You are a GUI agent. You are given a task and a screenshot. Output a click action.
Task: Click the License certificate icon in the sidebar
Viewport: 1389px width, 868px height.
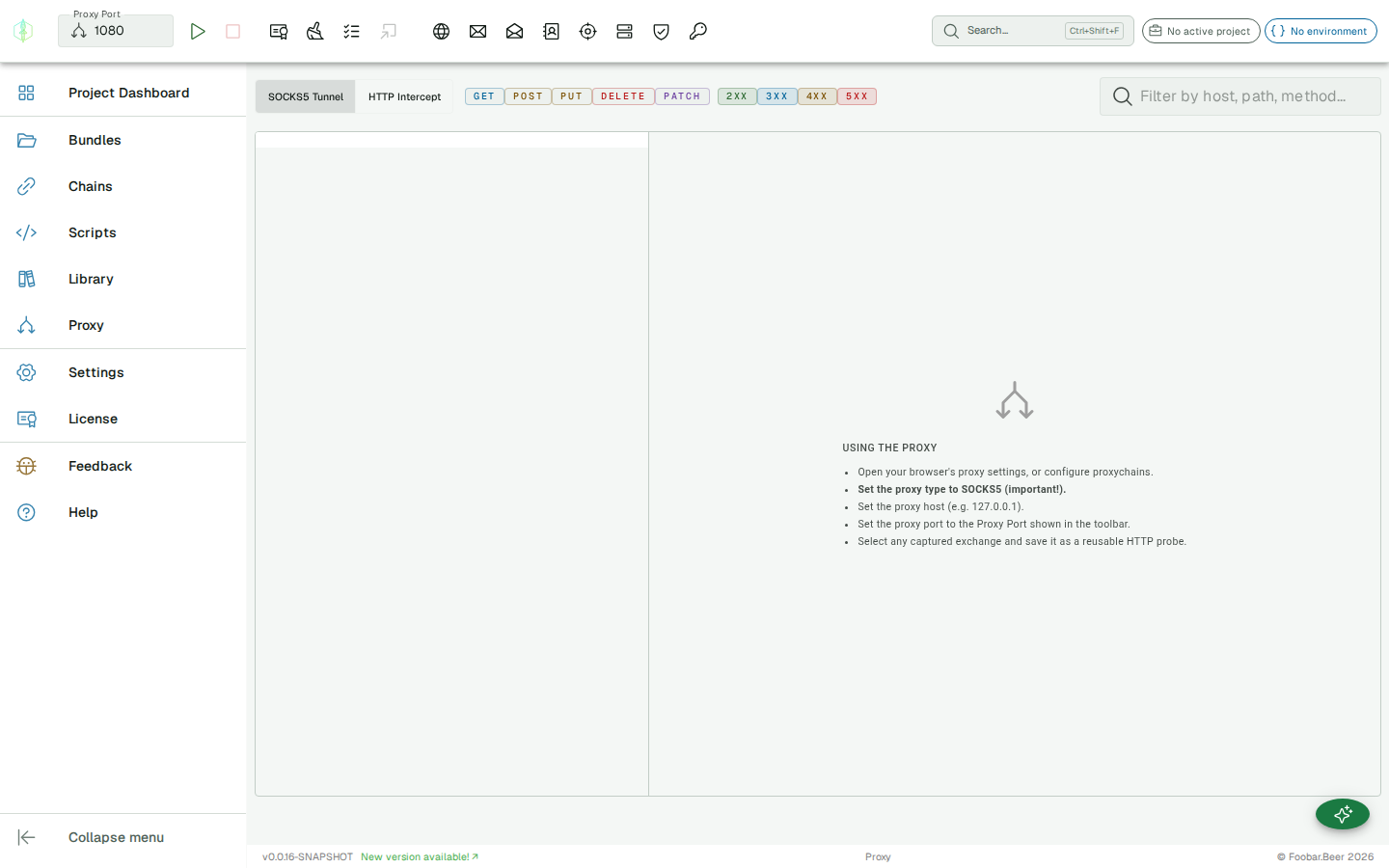(26, 419)
